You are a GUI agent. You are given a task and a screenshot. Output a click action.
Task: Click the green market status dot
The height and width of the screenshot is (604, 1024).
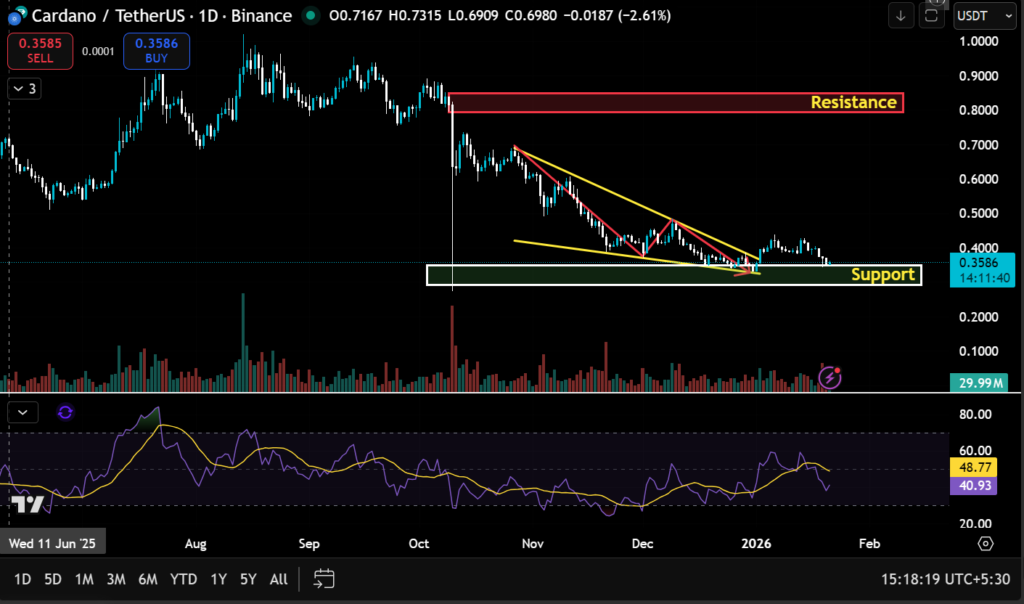coord(311,16)
